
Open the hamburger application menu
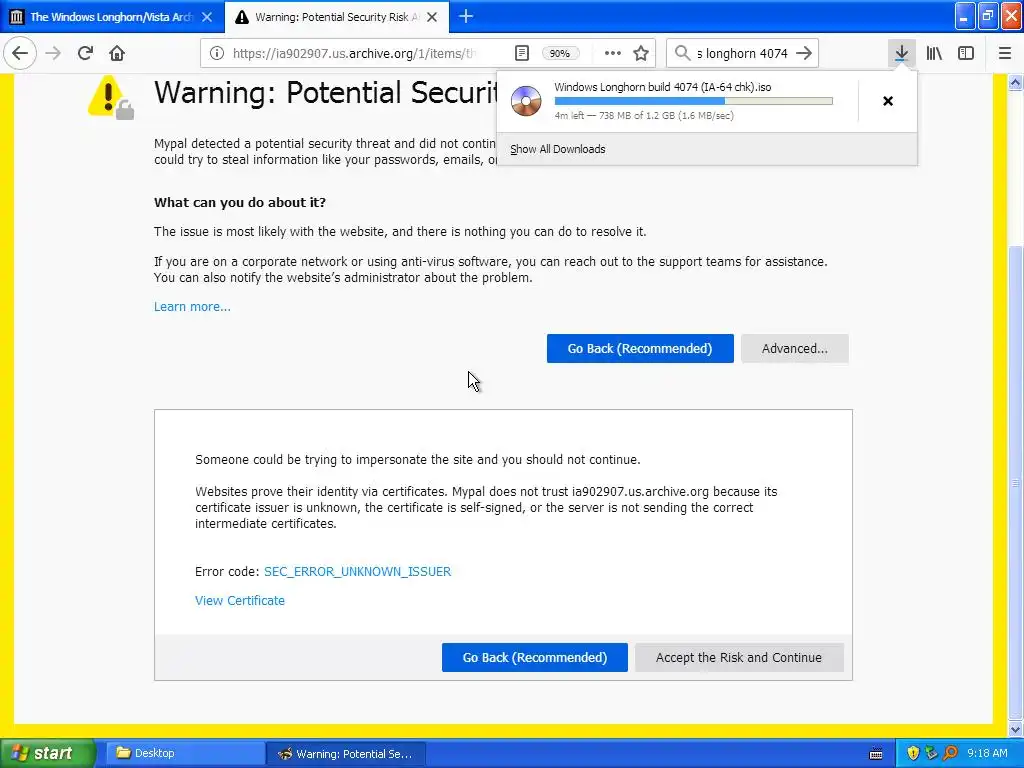pos(1004,53)
